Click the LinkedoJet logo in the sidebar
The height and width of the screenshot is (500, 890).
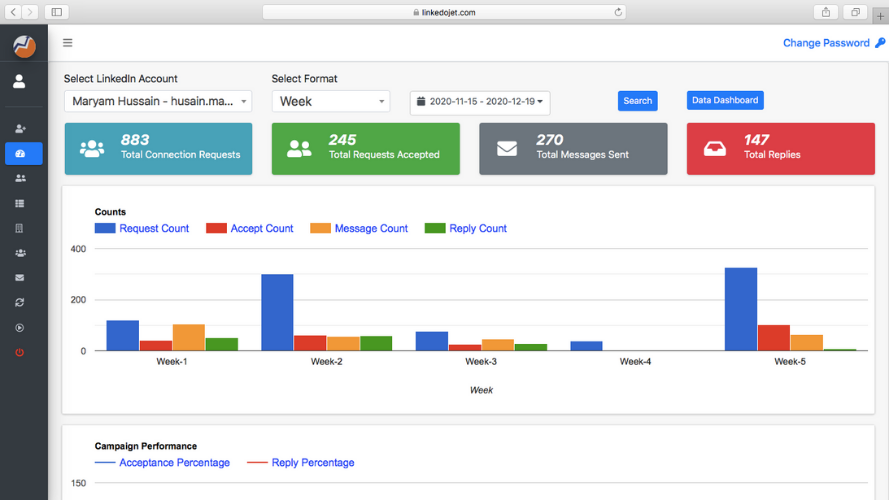[24, 46]
